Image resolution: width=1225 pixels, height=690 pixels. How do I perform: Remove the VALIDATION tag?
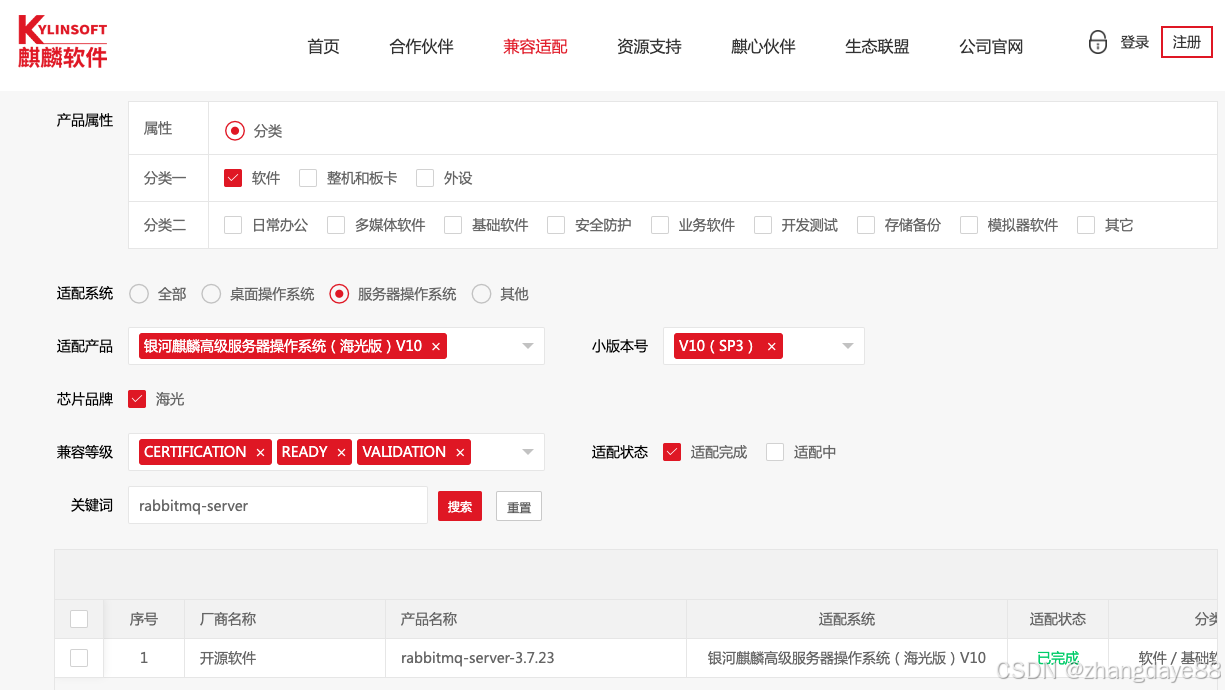(x=460, y=452)
